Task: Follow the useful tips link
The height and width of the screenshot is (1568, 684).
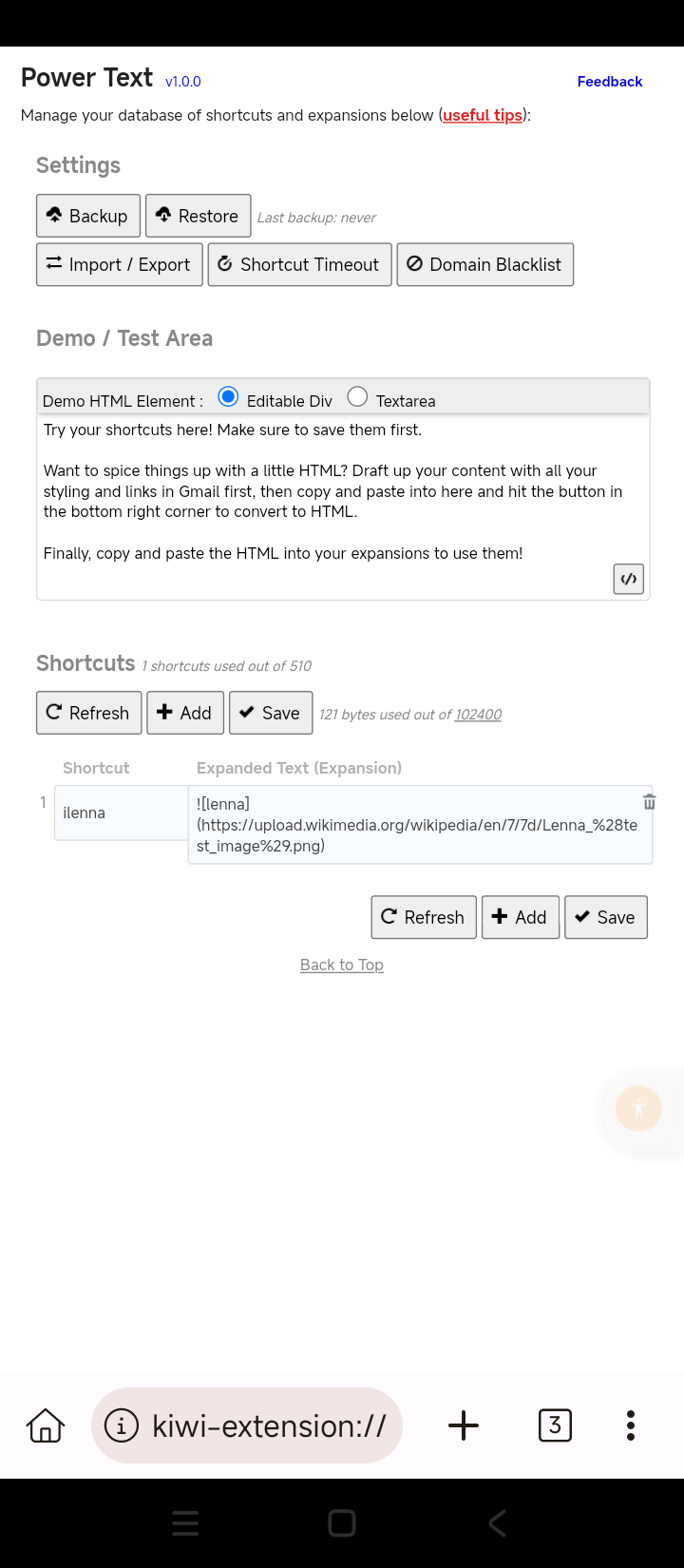Action: pos(483,115)
